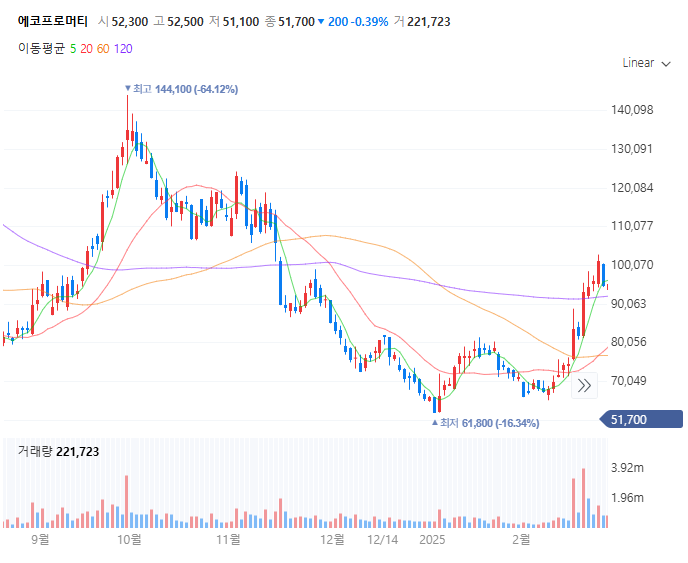This screenshot has width=688, height=563.
Task: Click the 100,070 price axis label
Action: tap(632, 265)
